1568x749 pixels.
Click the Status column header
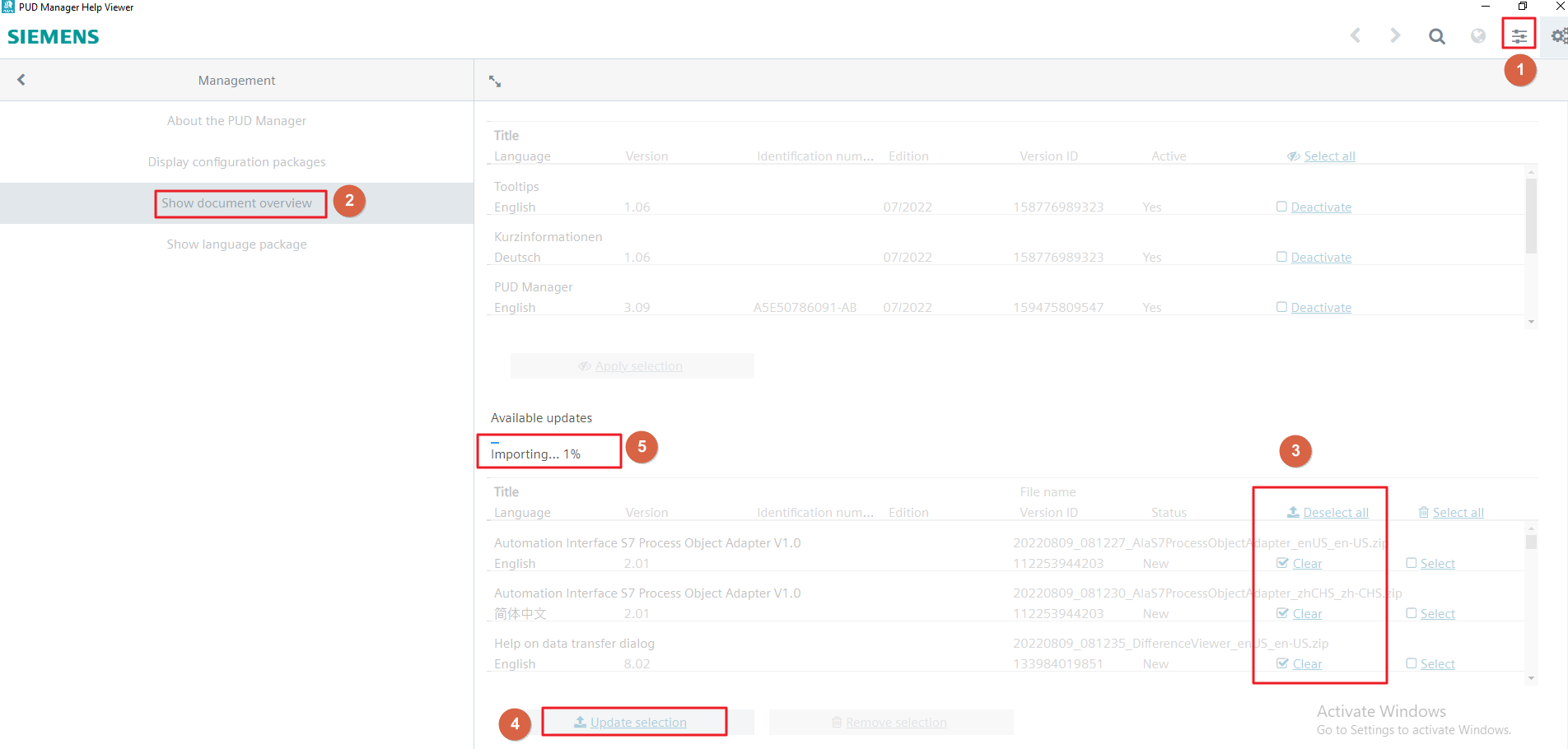pos(1169,513)
